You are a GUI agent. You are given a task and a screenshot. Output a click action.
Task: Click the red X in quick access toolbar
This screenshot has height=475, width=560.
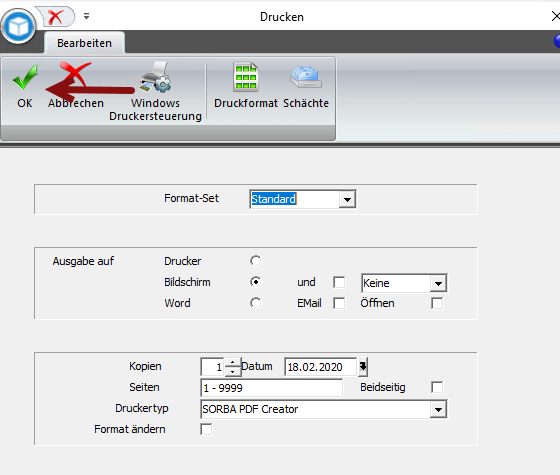pos(56,17)
